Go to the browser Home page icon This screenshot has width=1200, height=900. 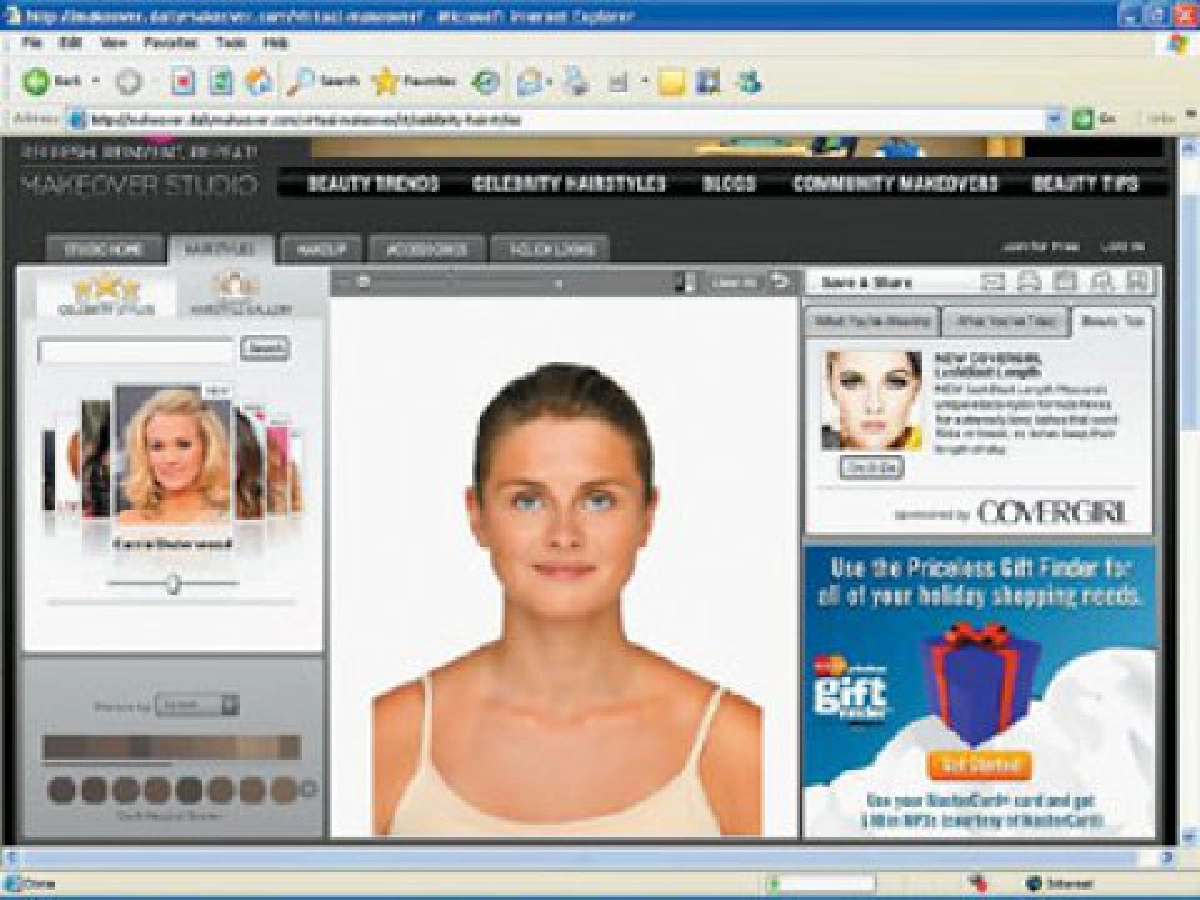click(x=257, y=82)
